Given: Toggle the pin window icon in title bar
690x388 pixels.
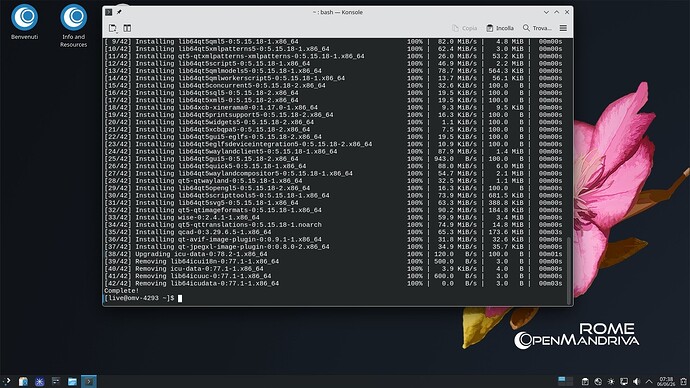Looking at the screenshot, I should pos(119,12).
